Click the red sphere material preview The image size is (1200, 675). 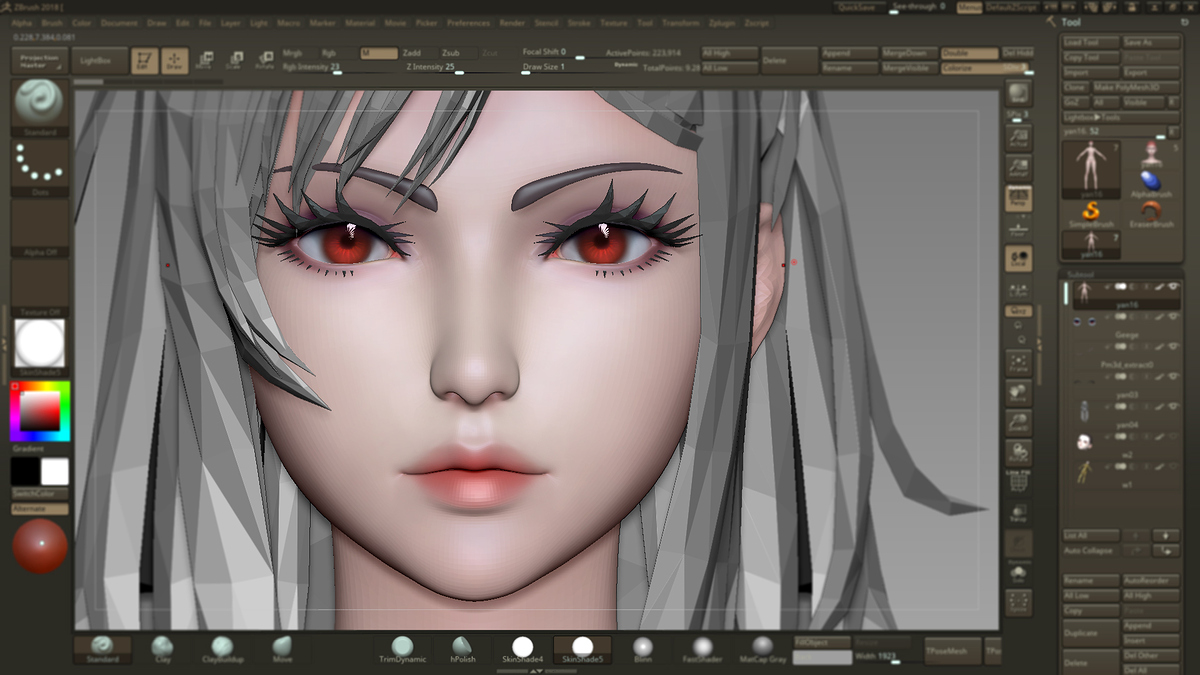point(40,546)
